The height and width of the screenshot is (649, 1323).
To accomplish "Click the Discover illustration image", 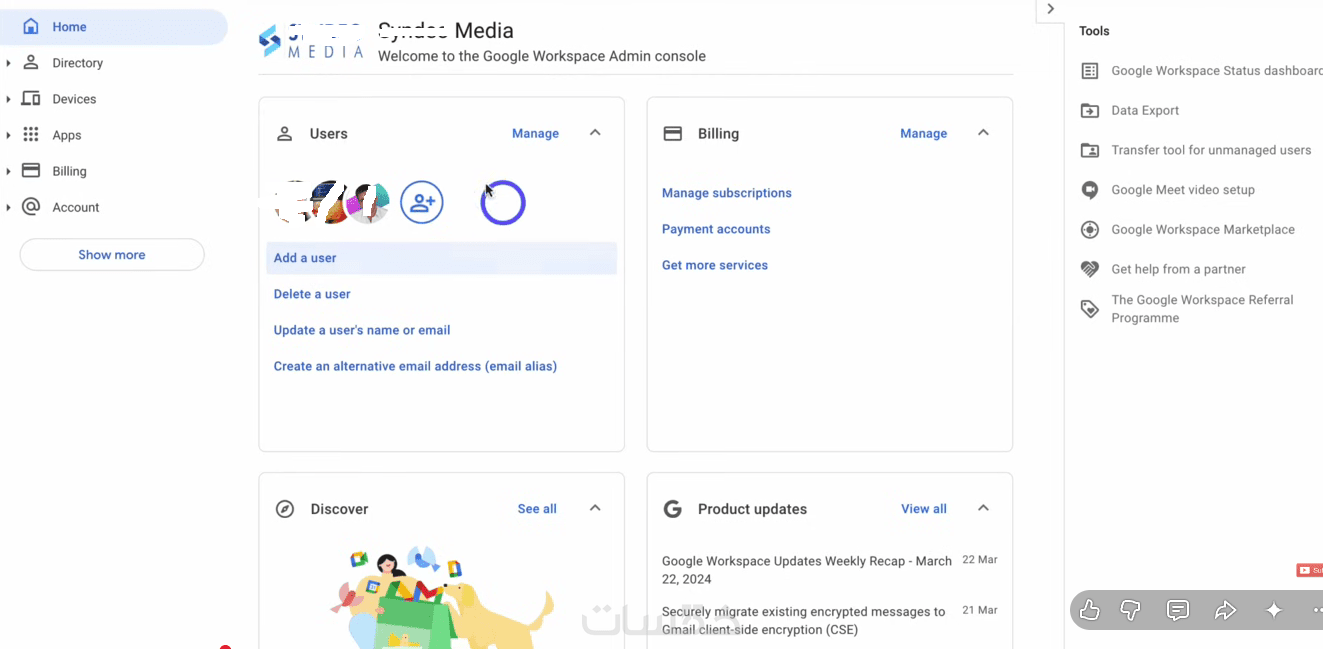I will point(441,597).
